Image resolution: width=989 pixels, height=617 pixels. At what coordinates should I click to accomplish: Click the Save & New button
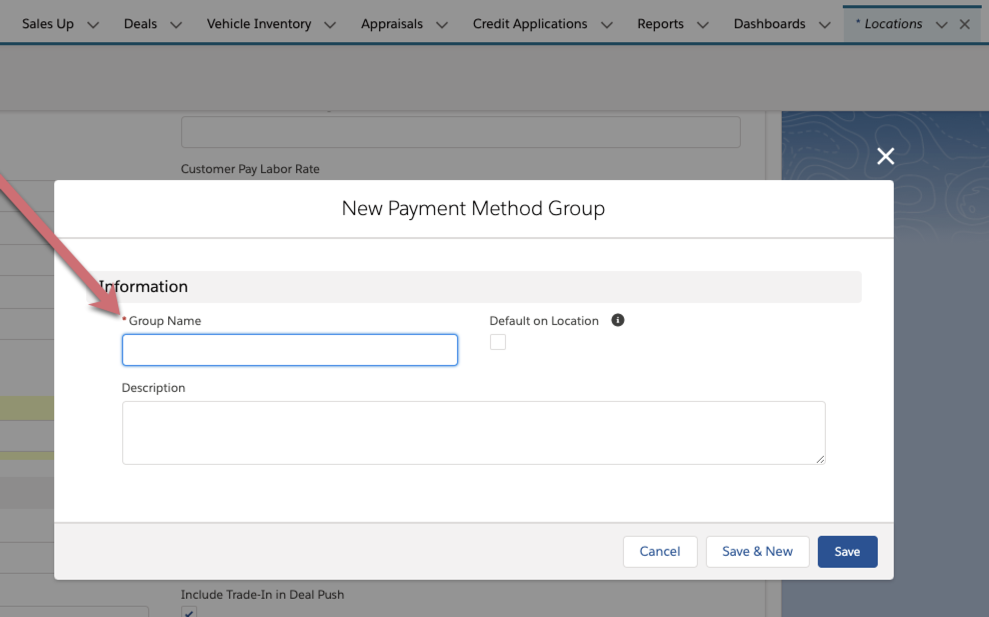pos(758,551)
